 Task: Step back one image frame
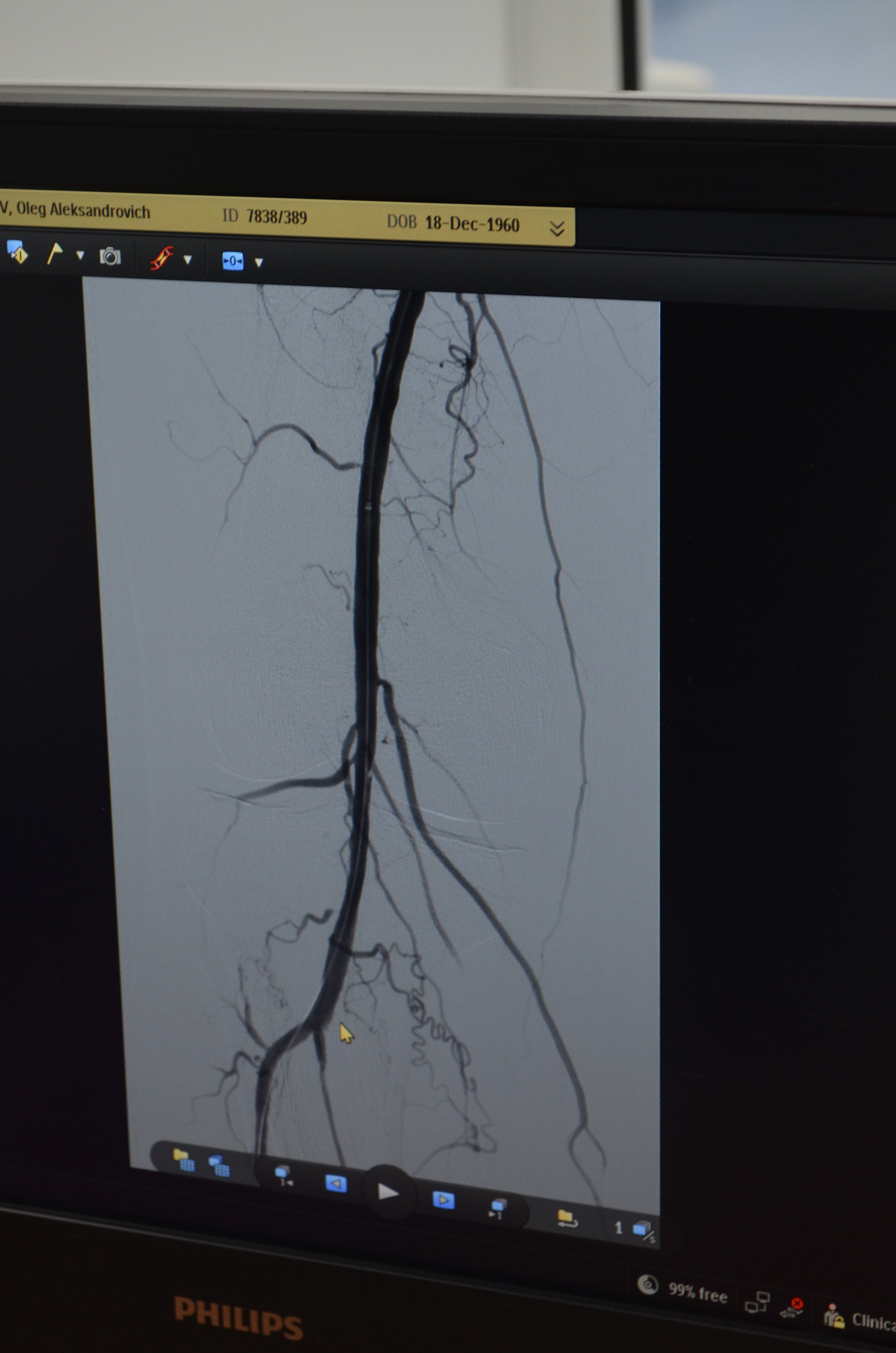pos(336,1183)
